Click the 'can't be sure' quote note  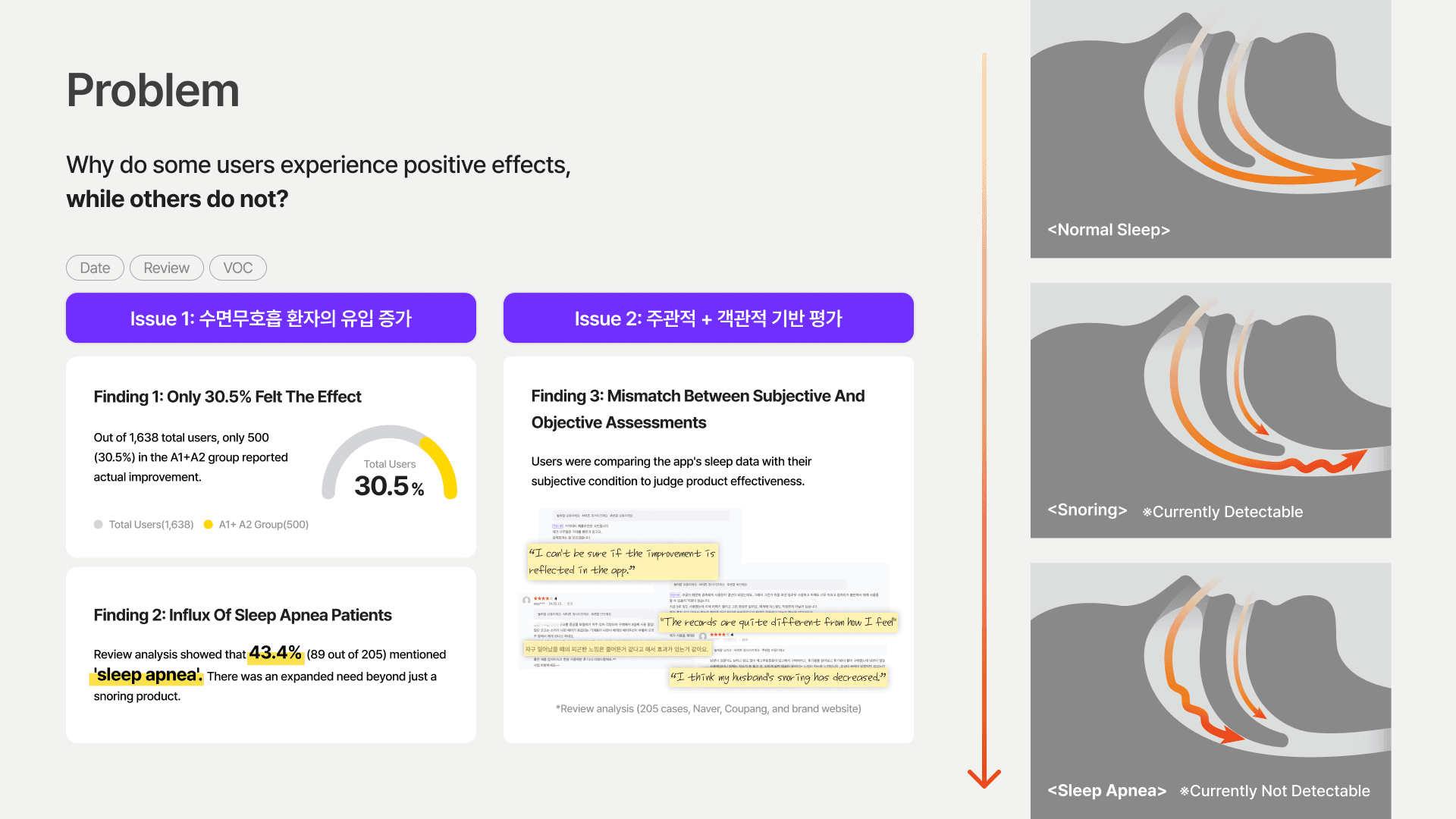point(622,562)
